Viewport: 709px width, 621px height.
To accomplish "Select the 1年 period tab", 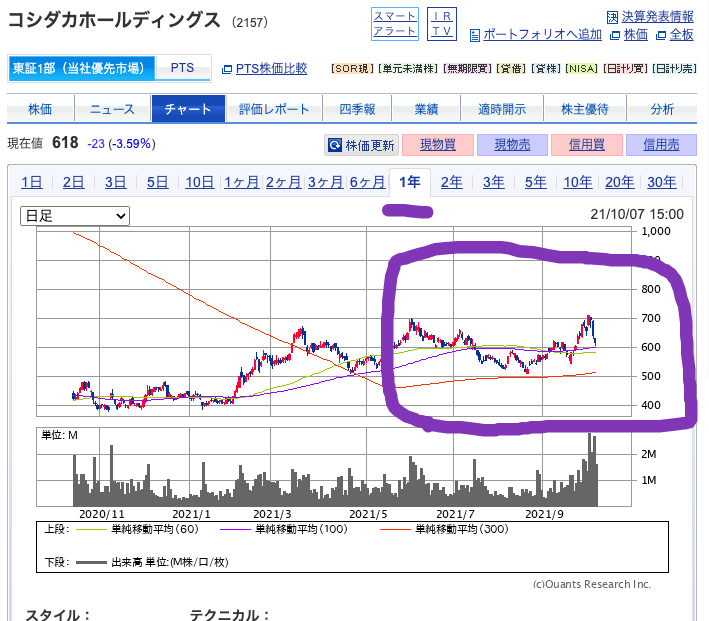I will (x=410, y=182).
